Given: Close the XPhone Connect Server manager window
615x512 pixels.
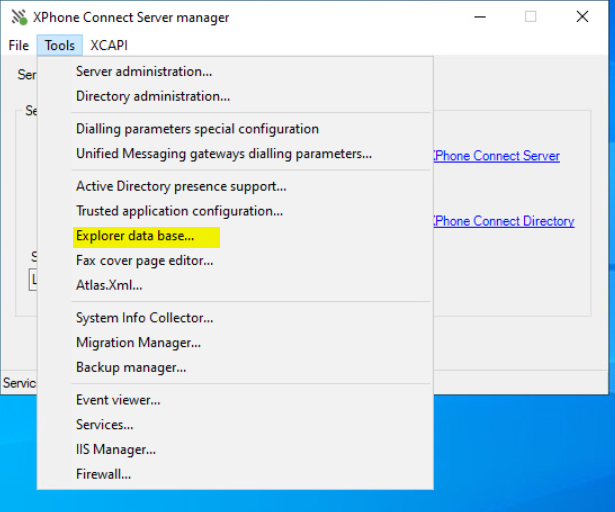Looking at the screenshot, I should point(582,17).
